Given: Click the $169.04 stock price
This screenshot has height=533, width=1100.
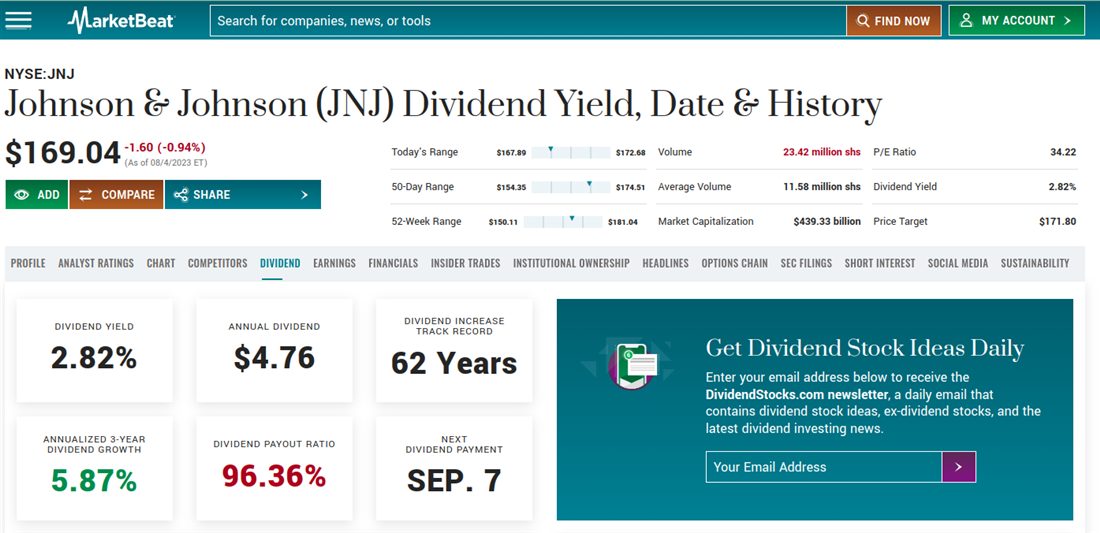Looking at the screenshot, I should 63,154.
